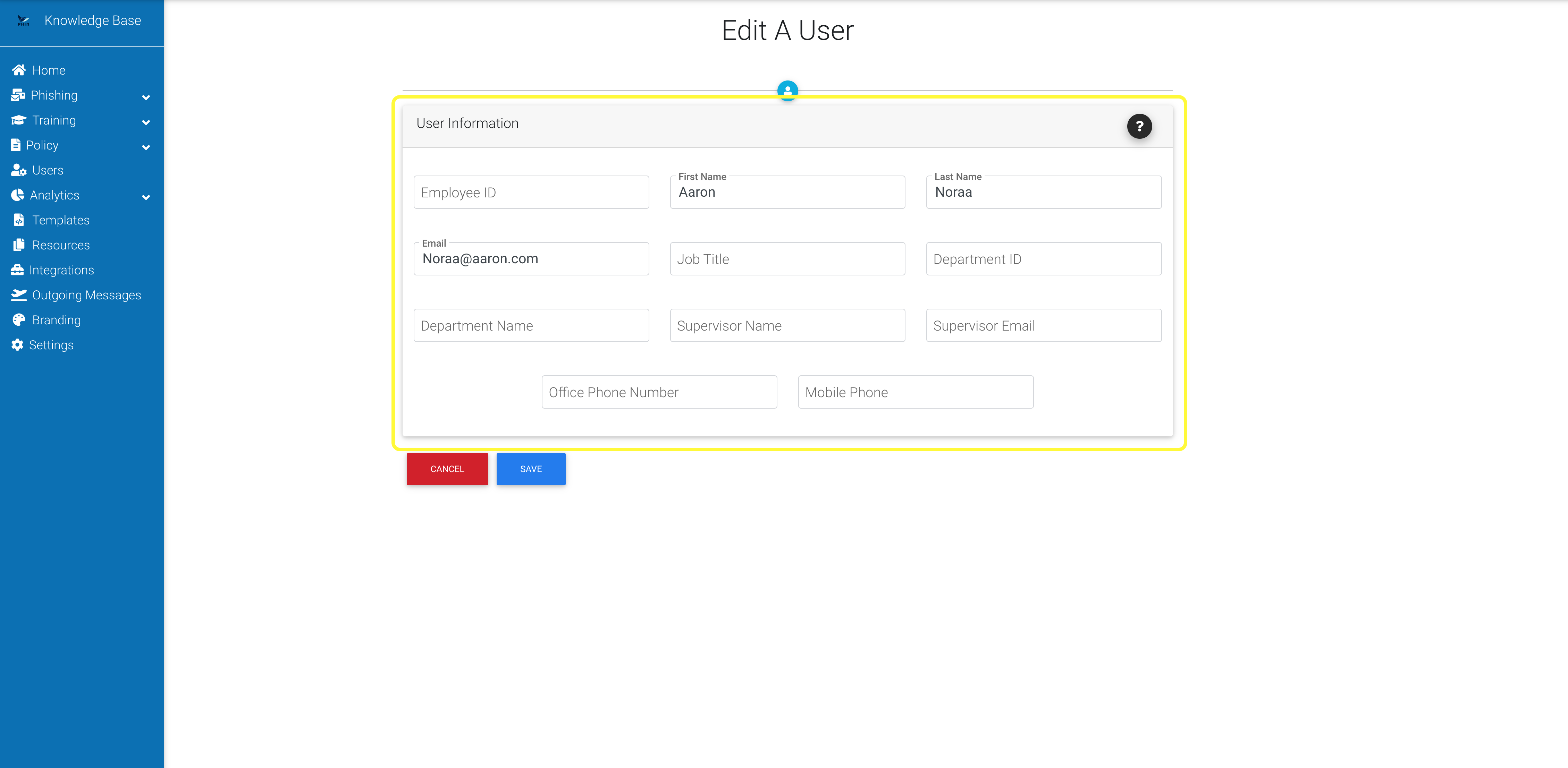Focus the Employee ID field
This screenshot has width=1568, height=768.
pos(531,192)
